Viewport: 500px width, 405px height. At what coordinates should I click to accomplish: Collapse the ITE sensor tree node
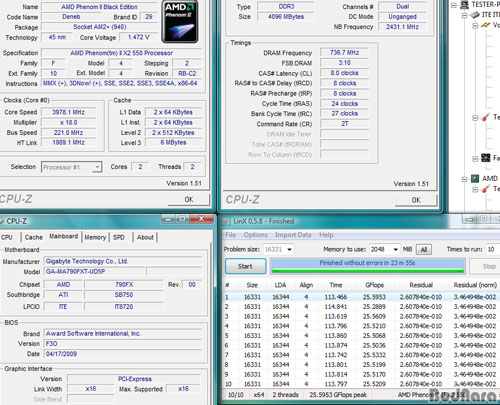click(x=464, y=15)
